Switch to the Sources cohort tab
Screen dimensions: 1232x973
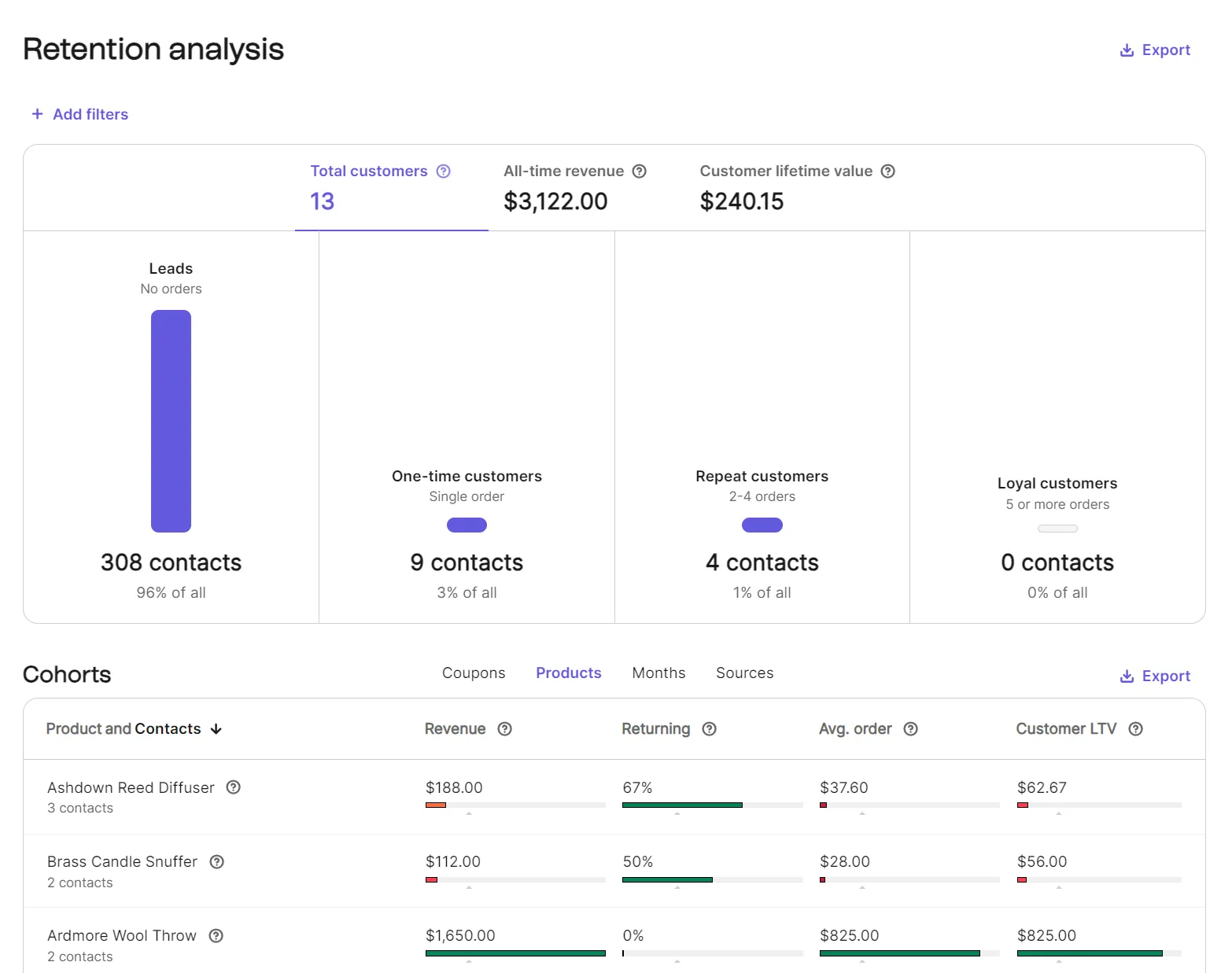coord(745,673)
